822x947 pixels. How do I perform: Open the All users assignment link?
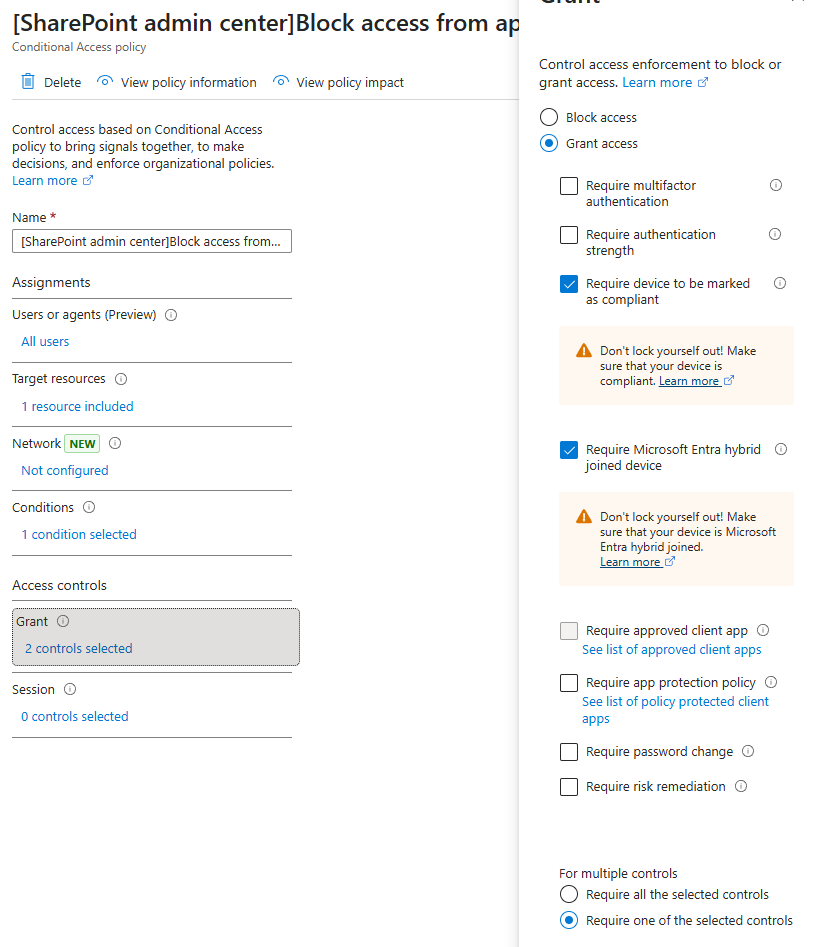point(45,341)
